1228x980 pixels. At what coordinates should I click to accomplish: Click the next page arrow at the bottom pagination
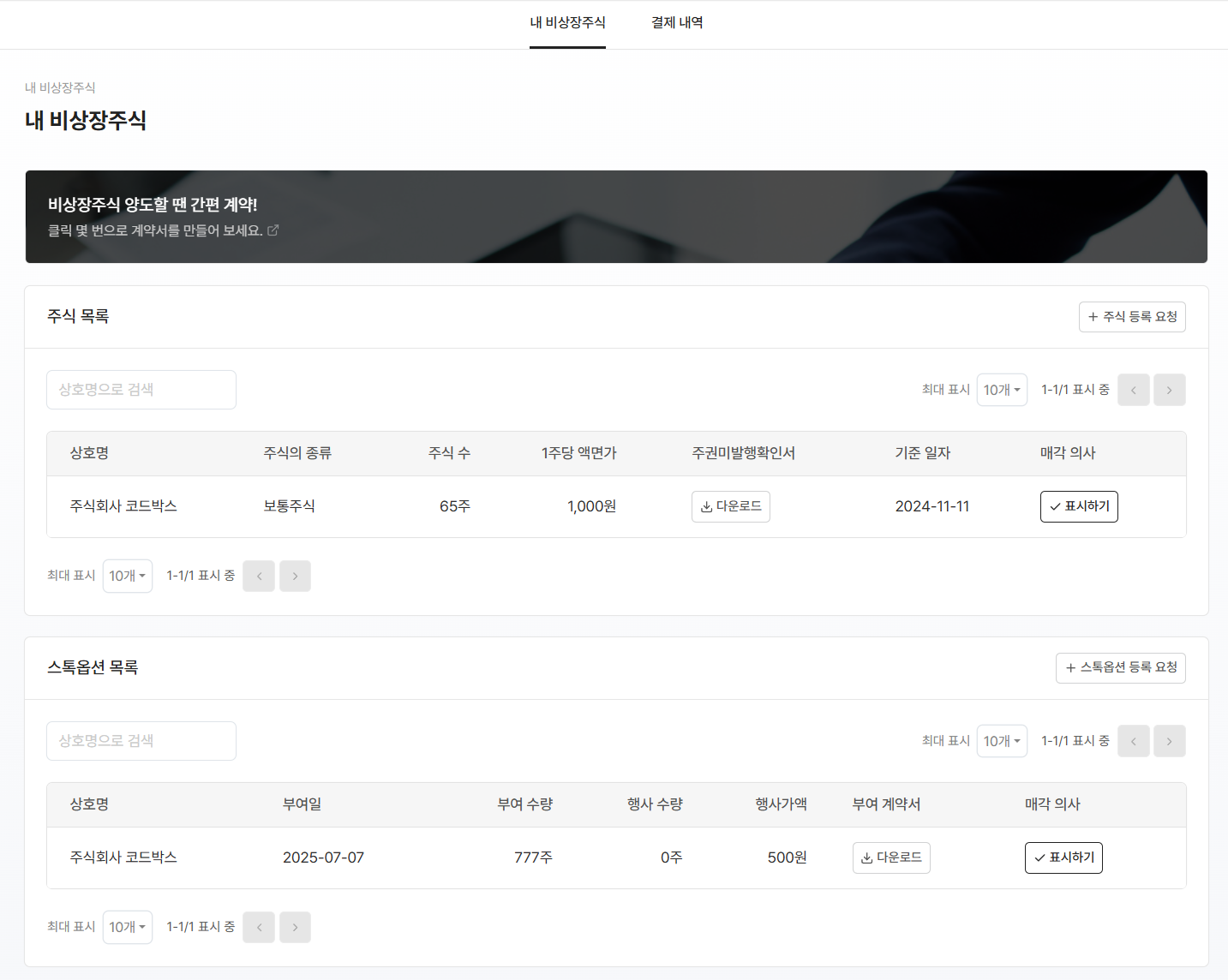pyautogui.click(x=295, y=927)
